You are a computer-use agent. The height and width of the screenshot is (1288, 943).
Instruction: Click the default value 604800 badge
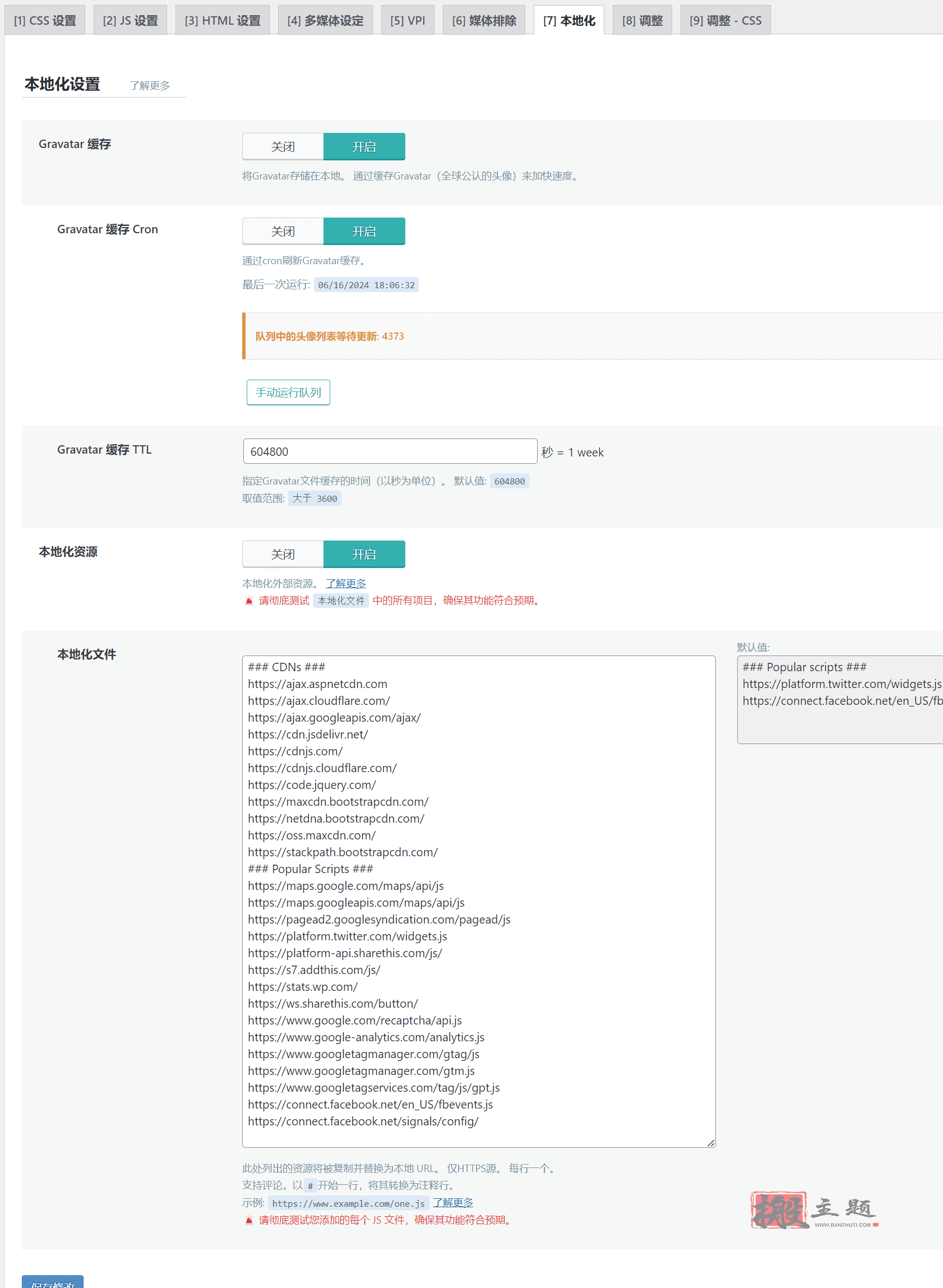[x=510, y=481]
